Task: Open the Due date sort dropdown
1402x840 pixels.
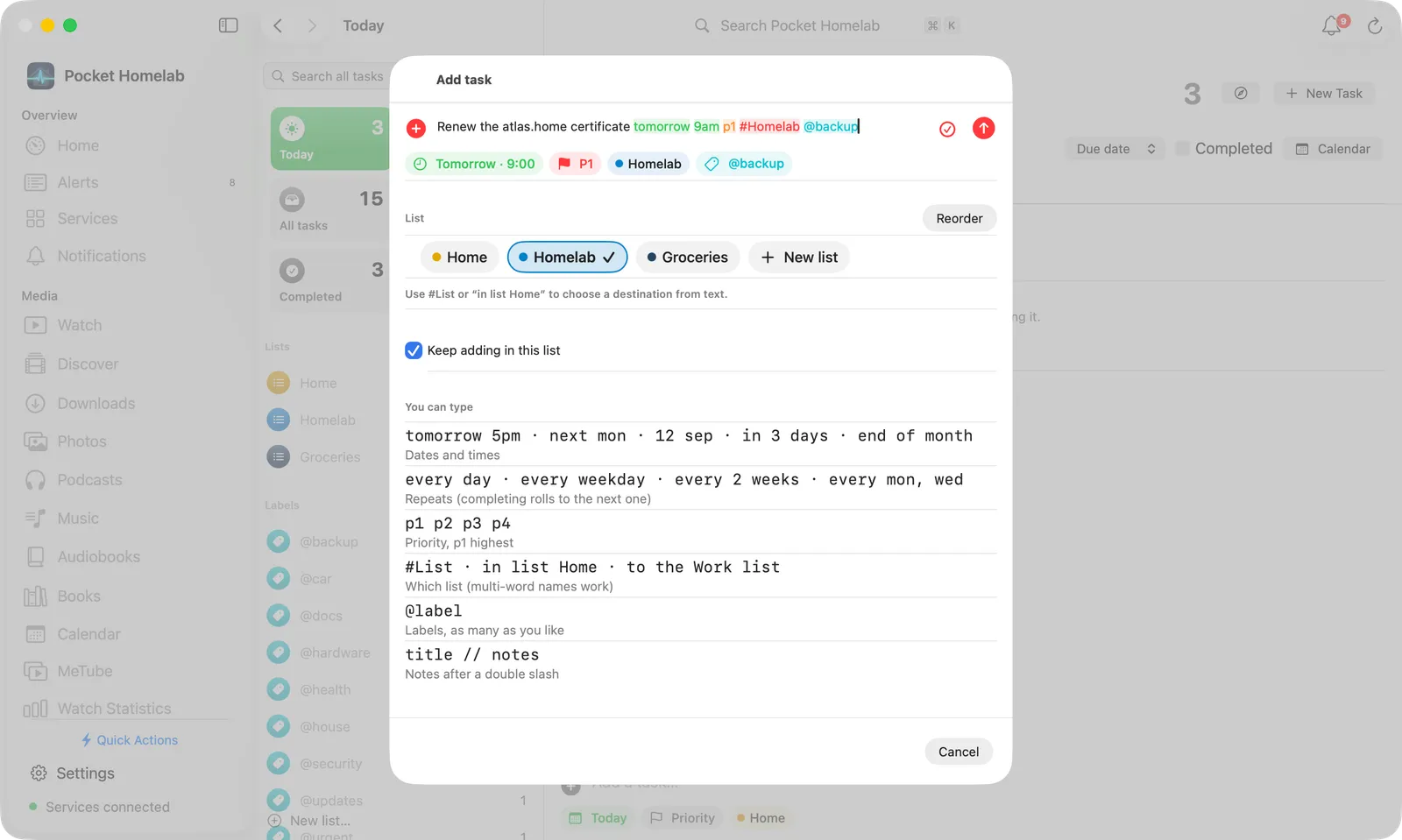Action: tap(1115, 149)
